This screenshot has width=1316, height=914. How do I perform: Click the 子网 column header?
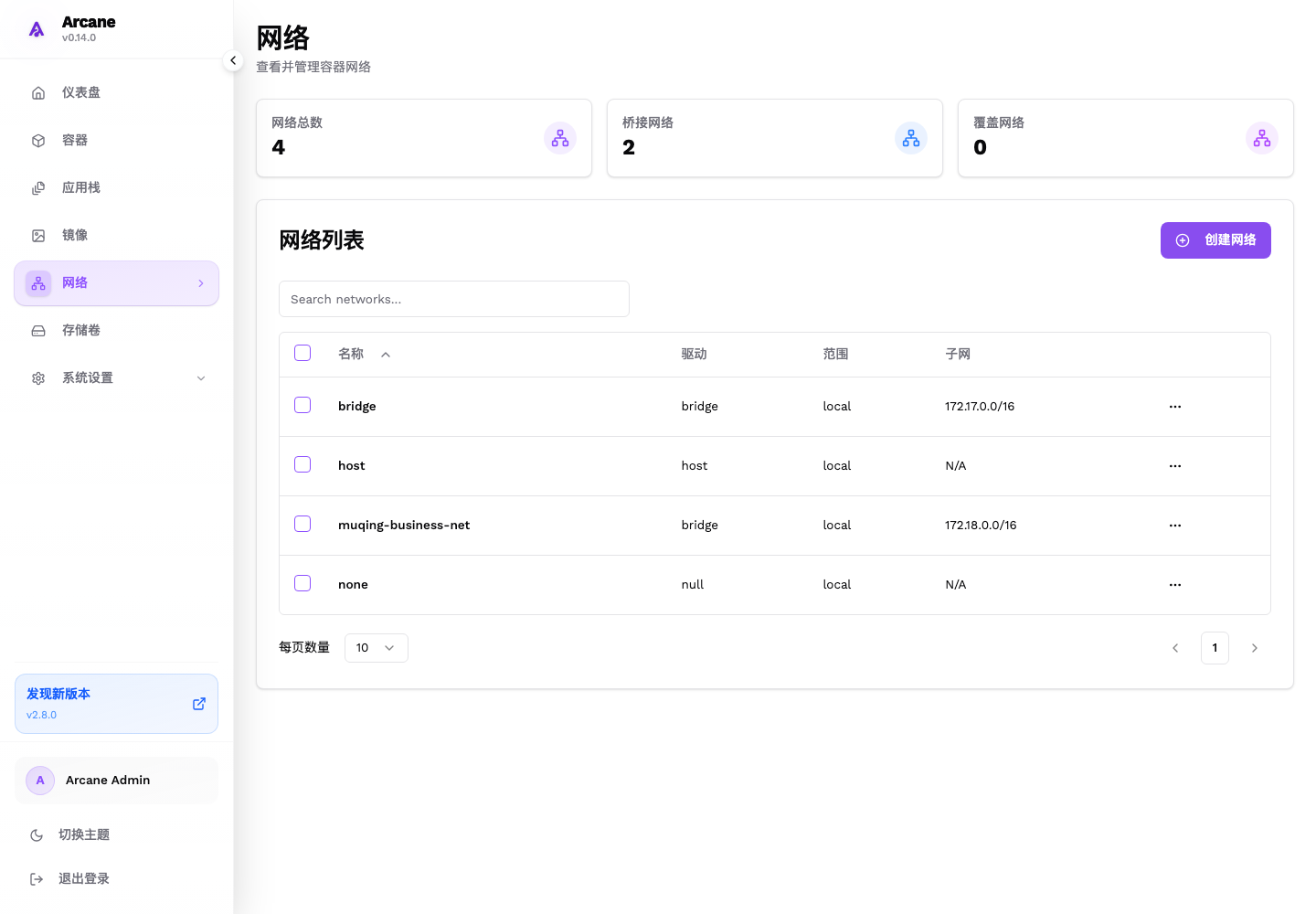click(958, 355)
